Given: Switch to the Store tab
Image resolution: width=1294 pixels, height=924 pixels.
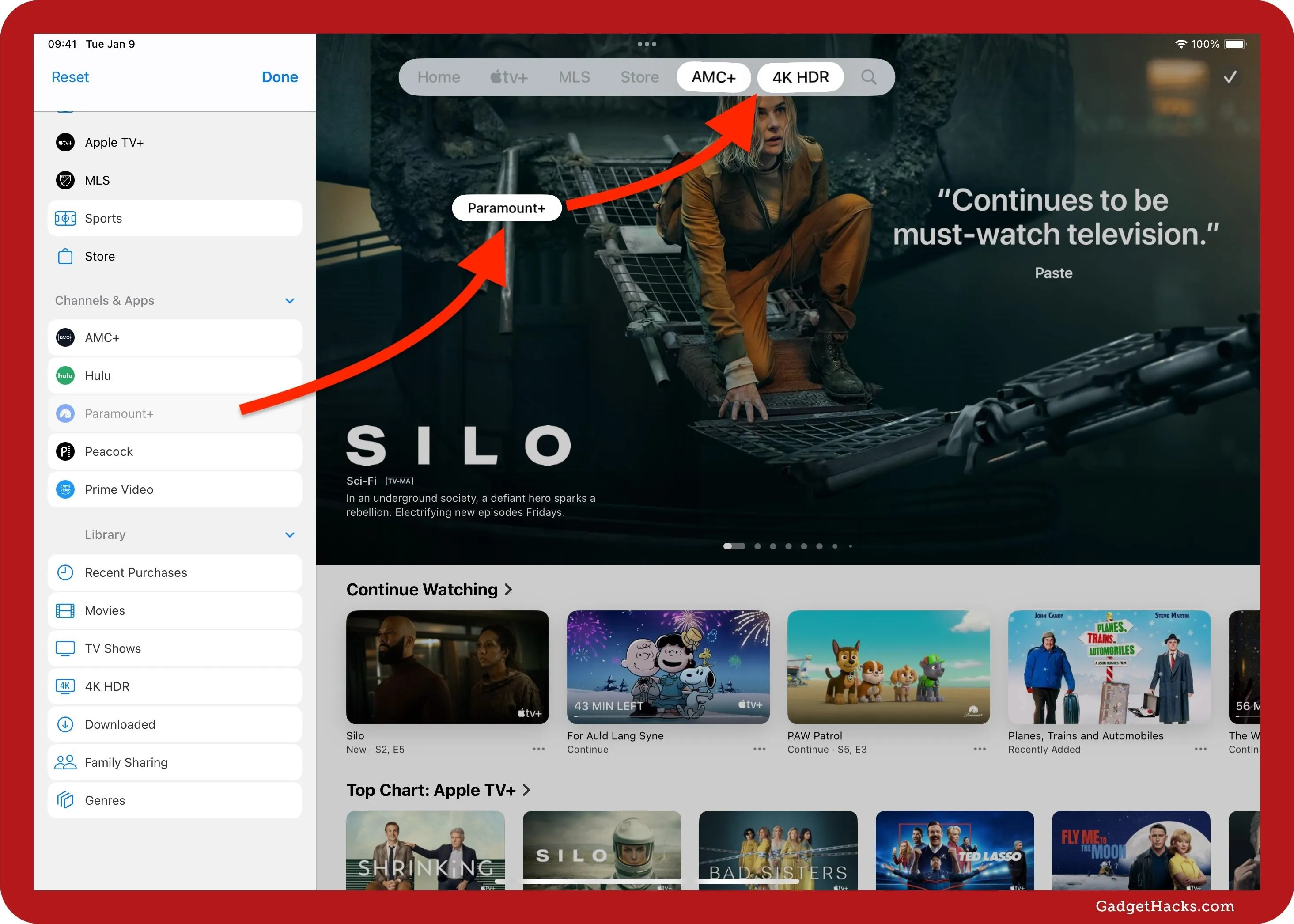Looking at the screenshot, I should 639,77.
